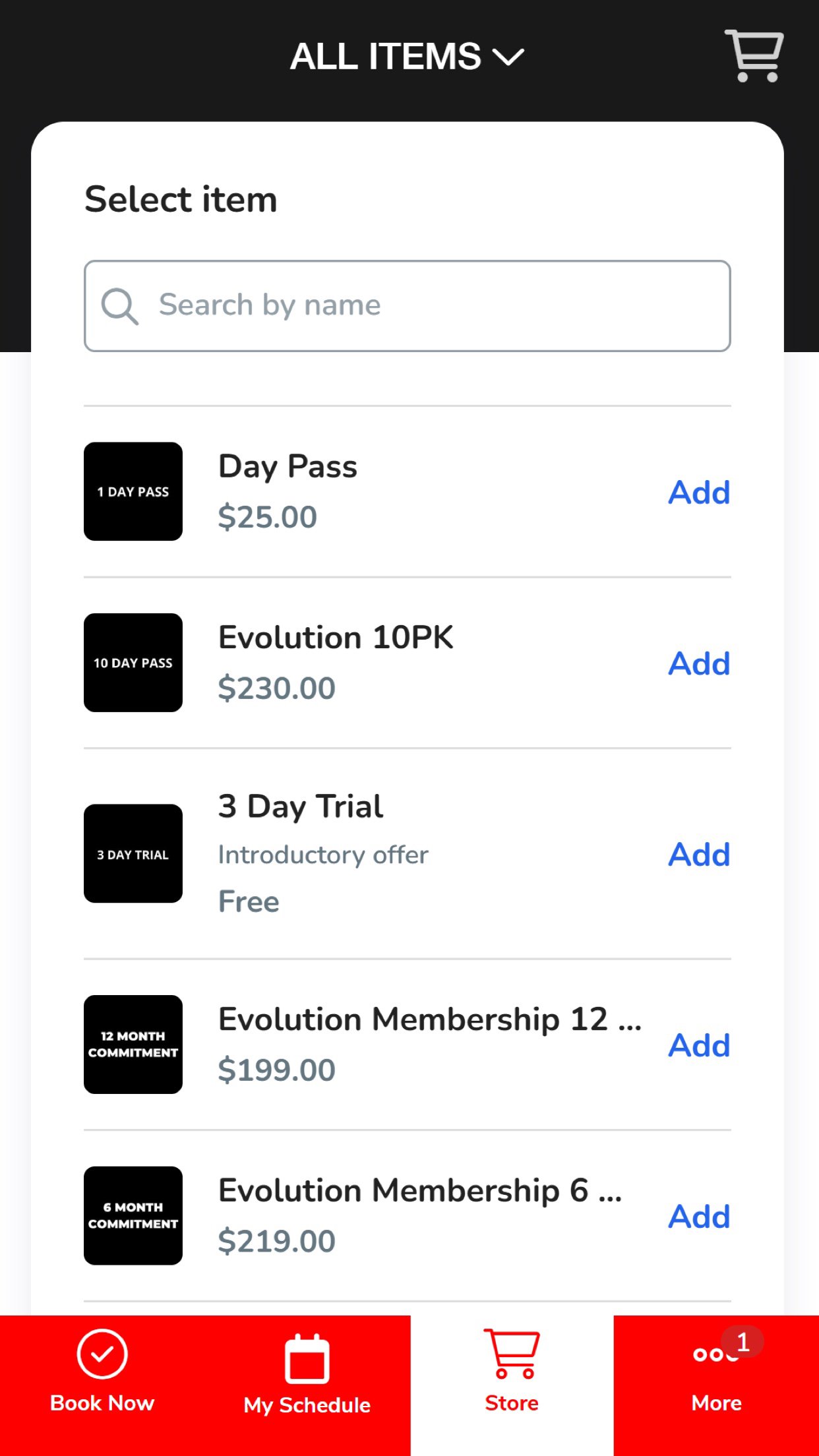This screenshot has height=1456, width=819.
Task: Open the 10 Day Pass thumbnail
Action: pos(133,663)
